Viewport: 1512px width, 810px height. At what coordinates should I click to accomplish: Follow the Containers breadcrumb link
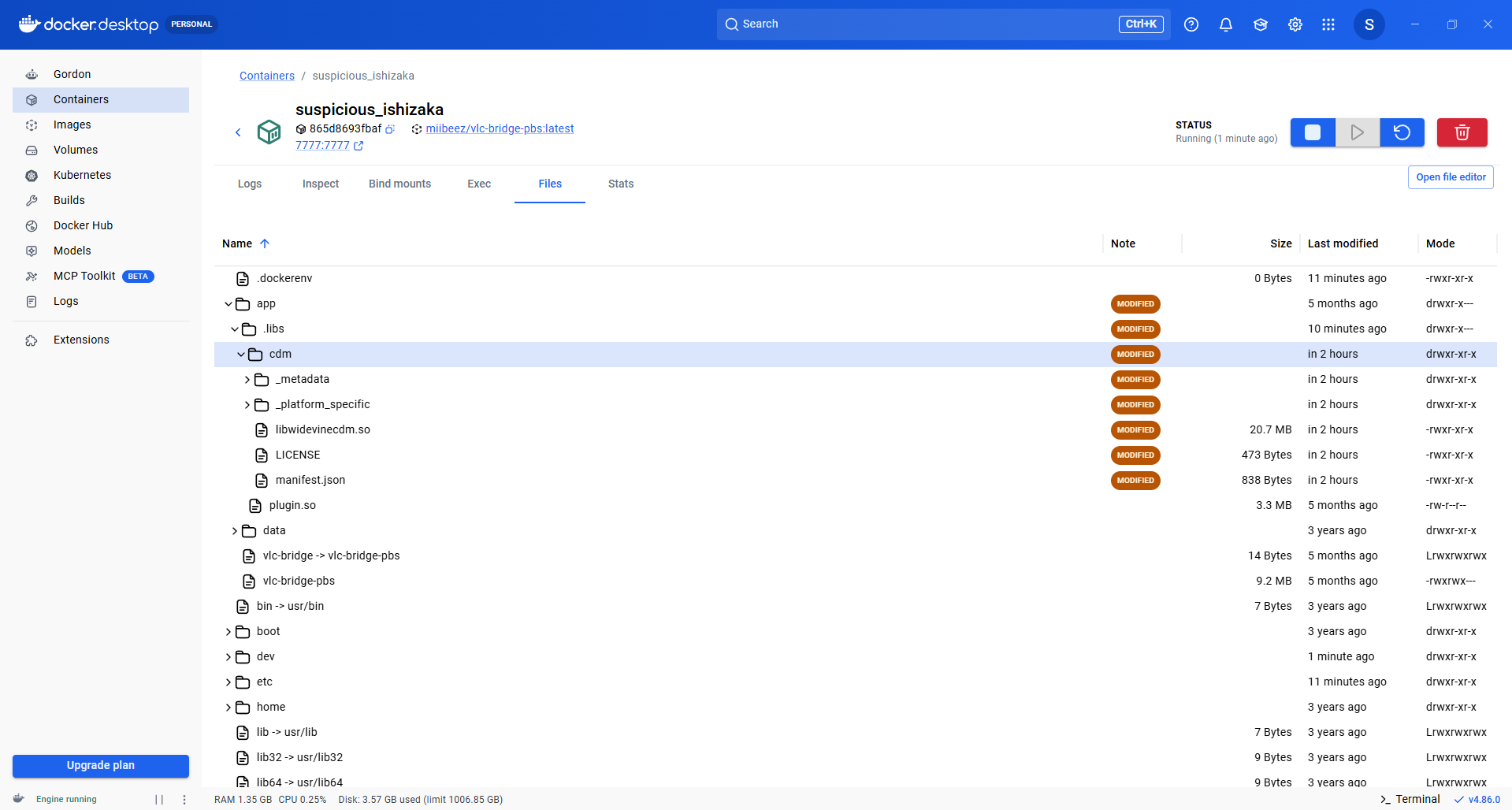(267, 76)
